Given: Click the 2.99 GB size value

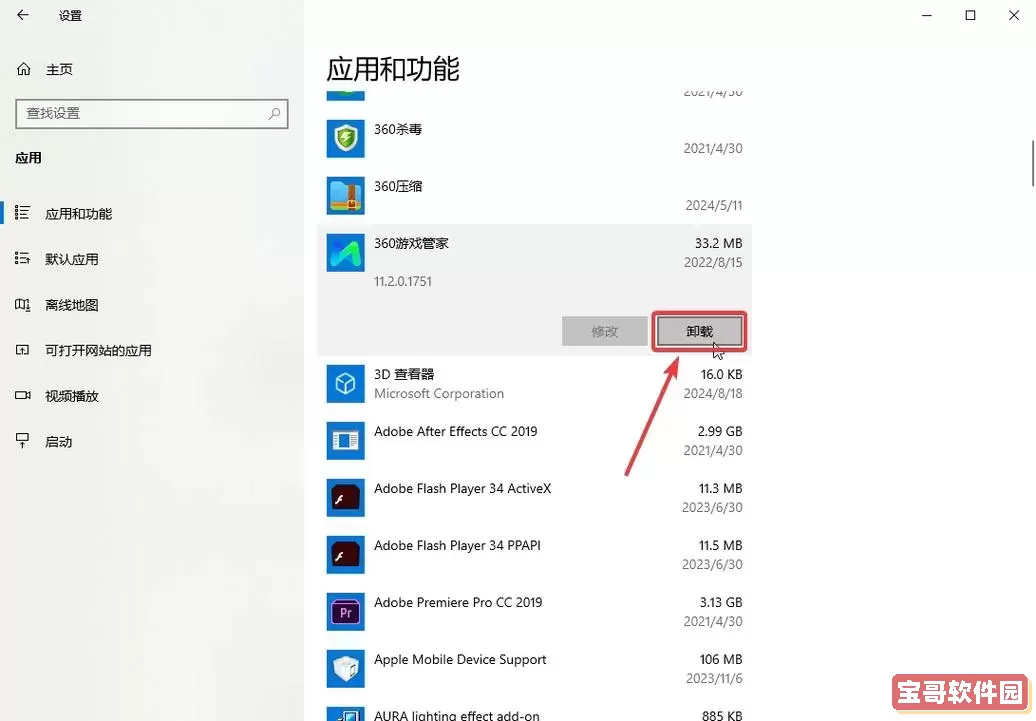Looking at the screenshot, I should point(720,432).
